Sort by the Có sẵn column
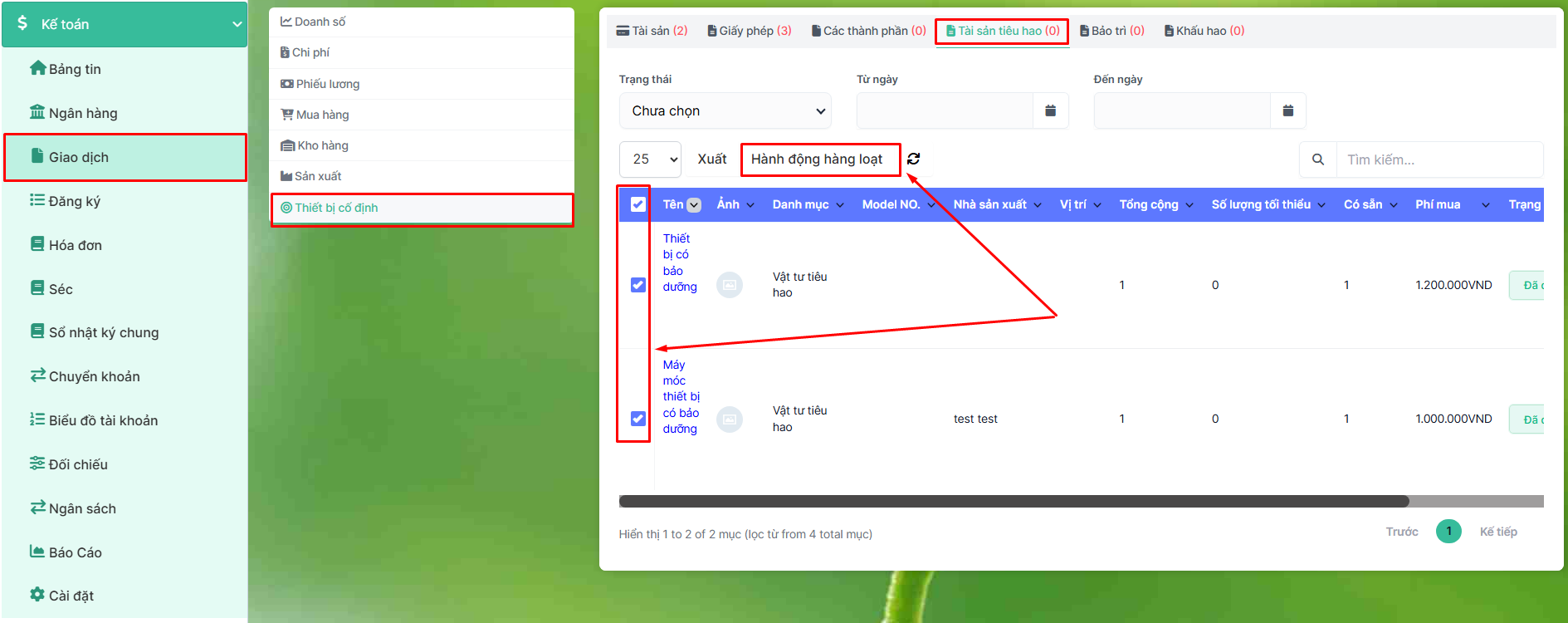The height and width of the screenshot is (623, 1568). 1370,204
